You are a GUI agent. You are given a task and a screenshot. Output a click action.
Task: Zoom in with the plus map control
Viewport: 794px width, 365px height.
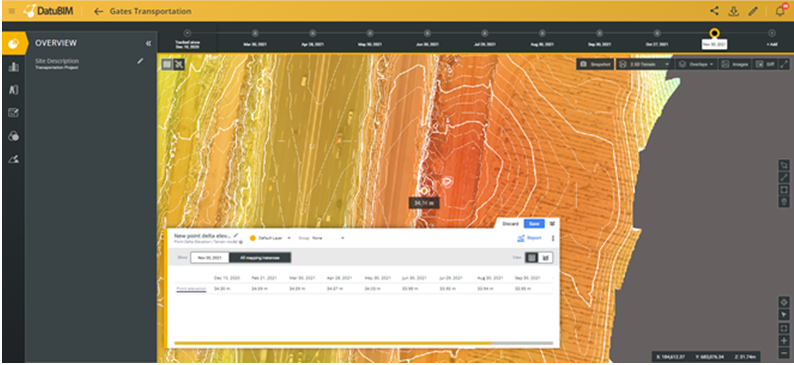coord(784,341)
